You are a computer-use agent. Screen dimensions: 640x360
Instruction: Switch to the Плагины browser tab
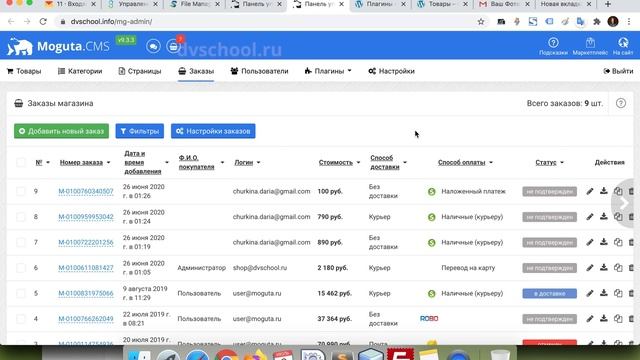point(380,4)
